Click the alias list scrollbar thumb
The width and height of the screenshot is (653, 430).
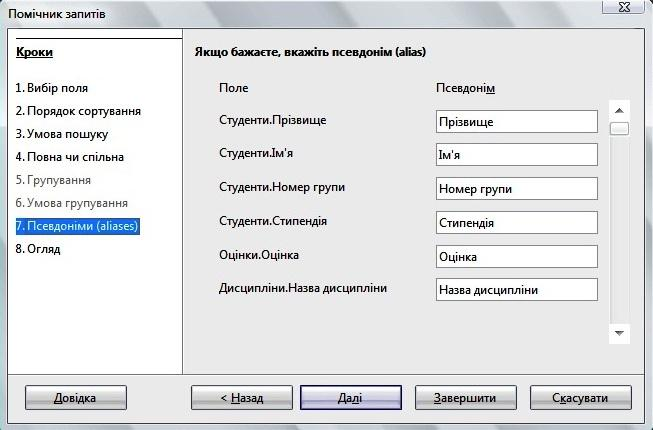[x=619, y=128]
